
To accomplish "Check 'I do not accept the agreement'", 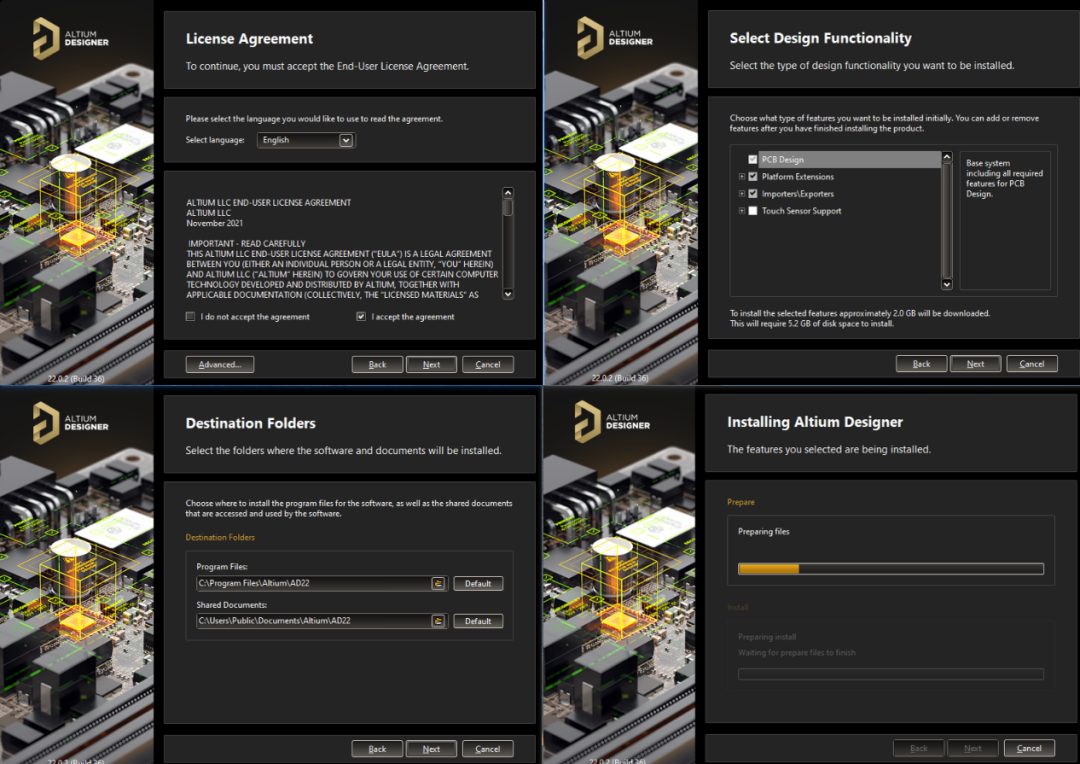I will click(x=190, y=317).
